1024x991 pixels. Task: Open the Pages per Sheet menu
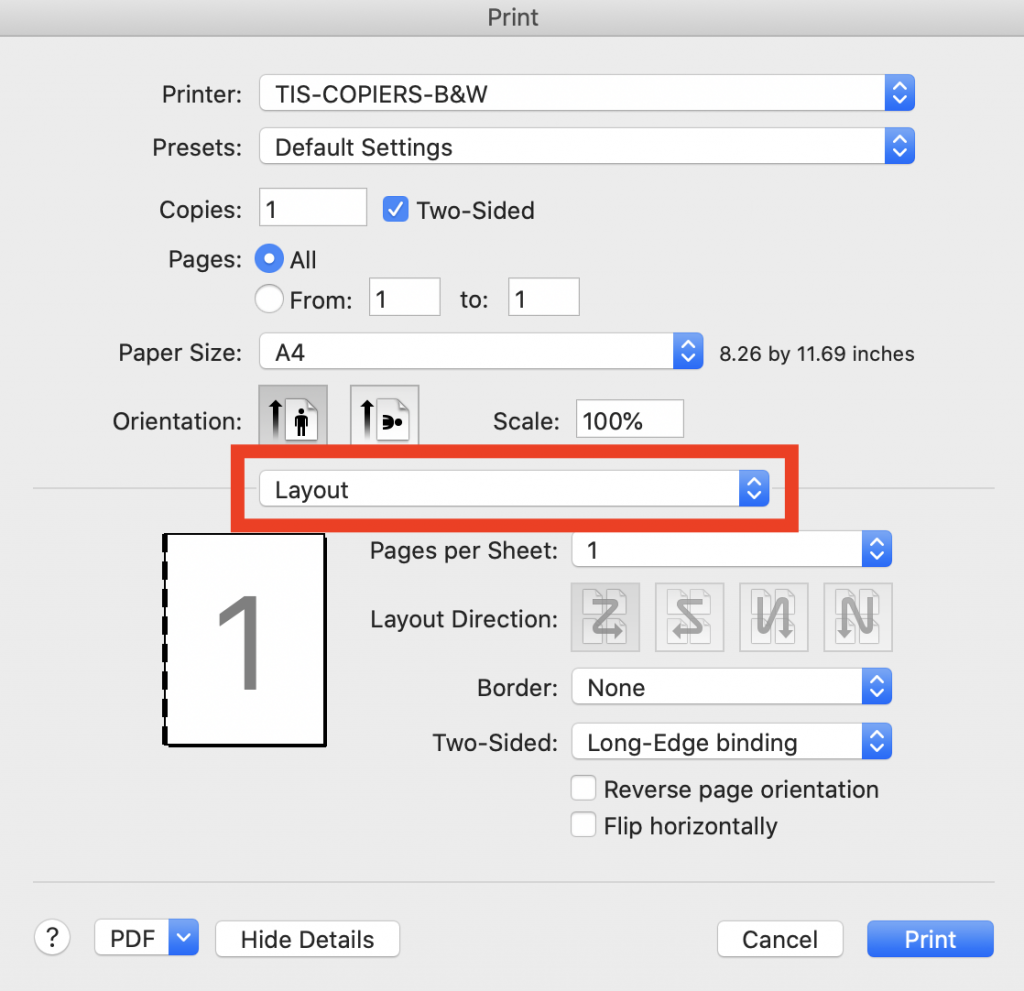[x=730, y=550]
